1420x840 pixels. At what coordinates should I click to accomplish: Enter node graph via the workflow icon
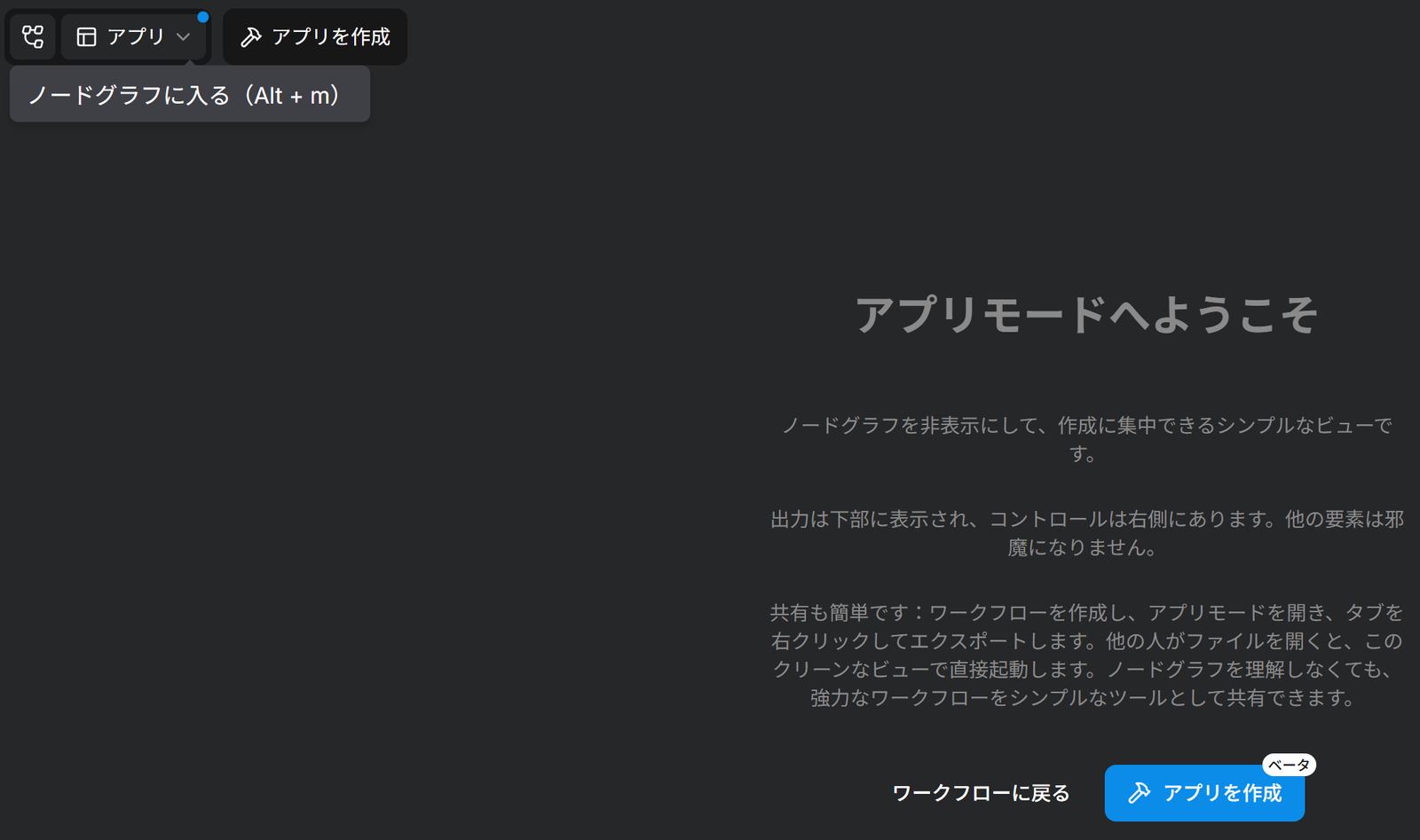[33, 36]
